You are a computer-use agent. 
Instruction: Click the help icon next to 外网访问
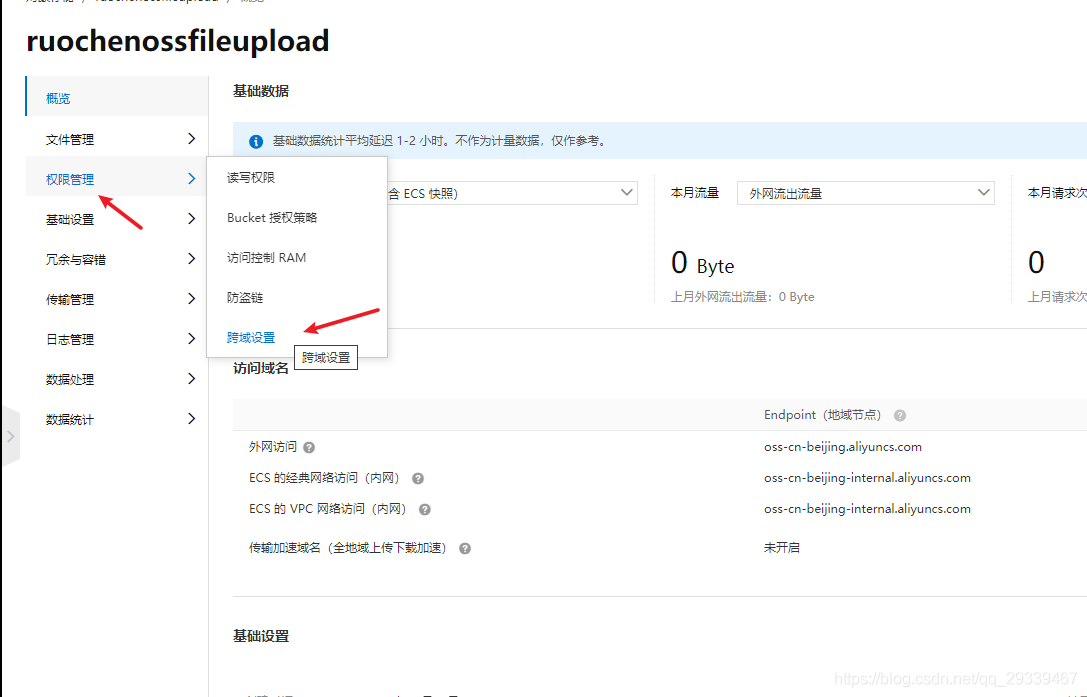[309, 448]
